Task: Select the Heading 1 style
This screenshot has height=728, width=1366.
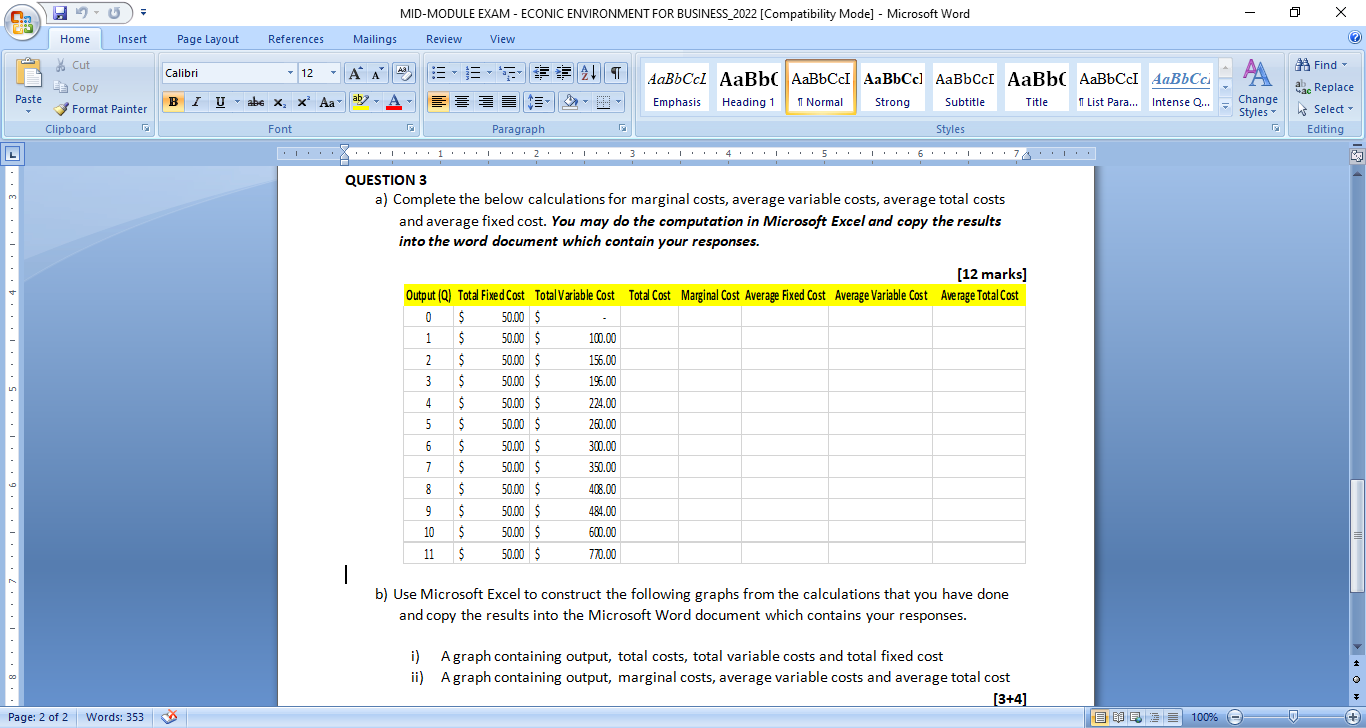Action: click(x=748, y=87)
